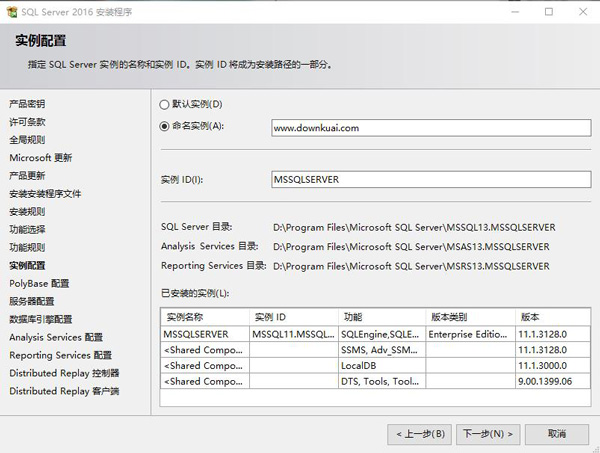Select 服务器配置 in the left navigation
600x453 pixels.
pyautogui.click(x=32, y=301)
